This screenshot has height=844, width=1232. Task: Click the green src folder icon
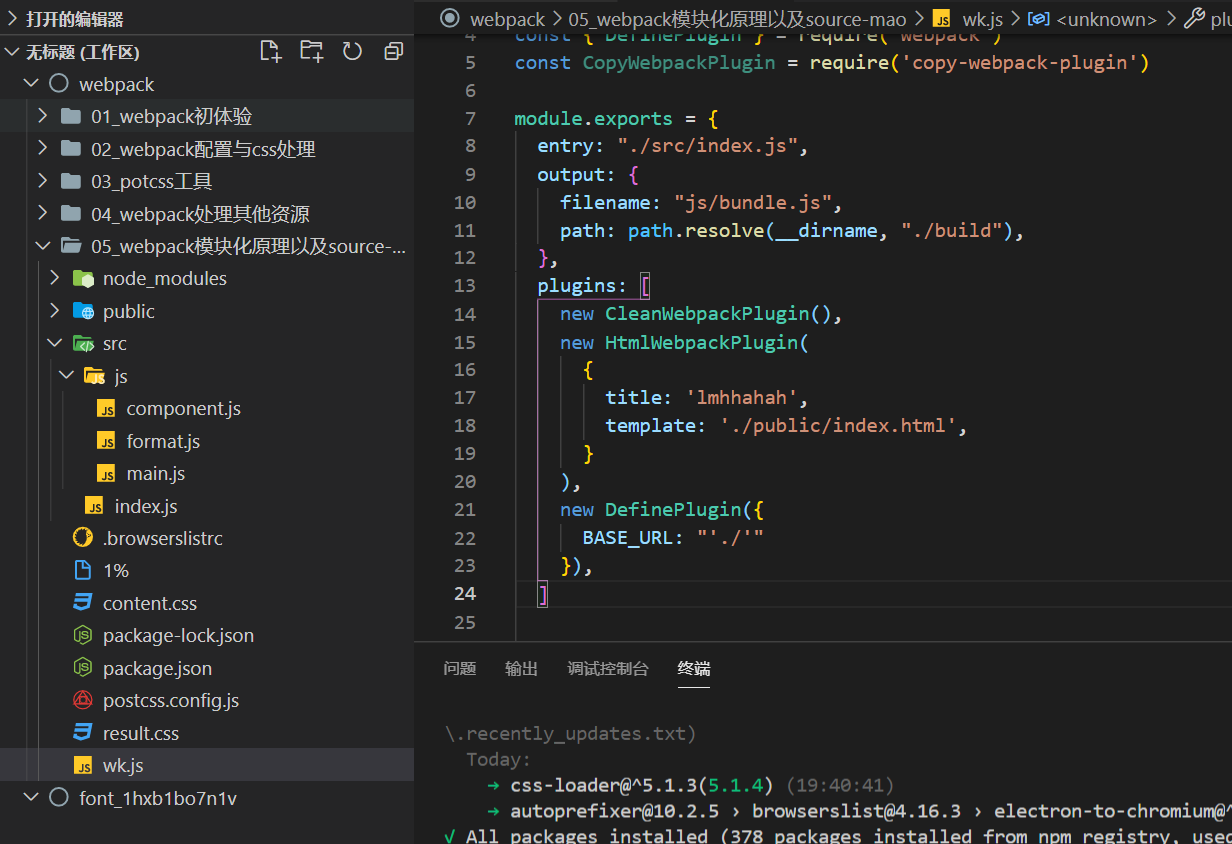point(83,343)
